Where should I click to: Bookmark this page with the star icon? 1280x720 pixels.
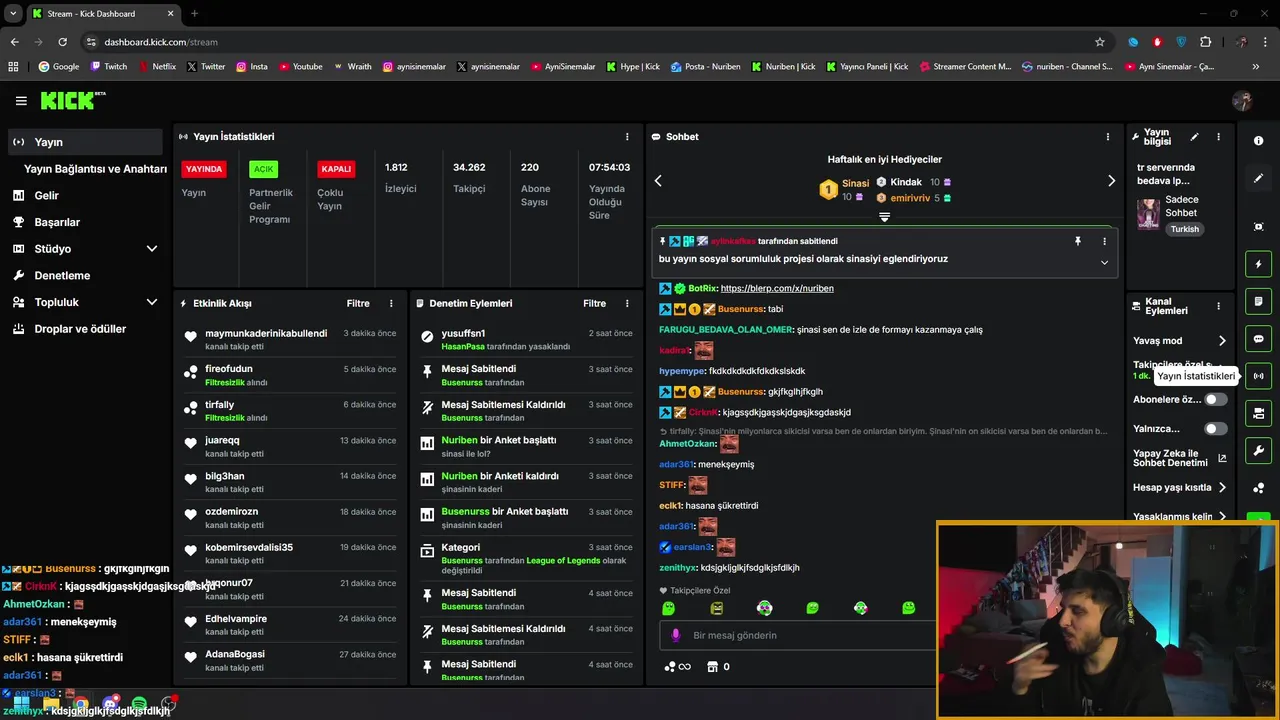tap(1100, 42)
